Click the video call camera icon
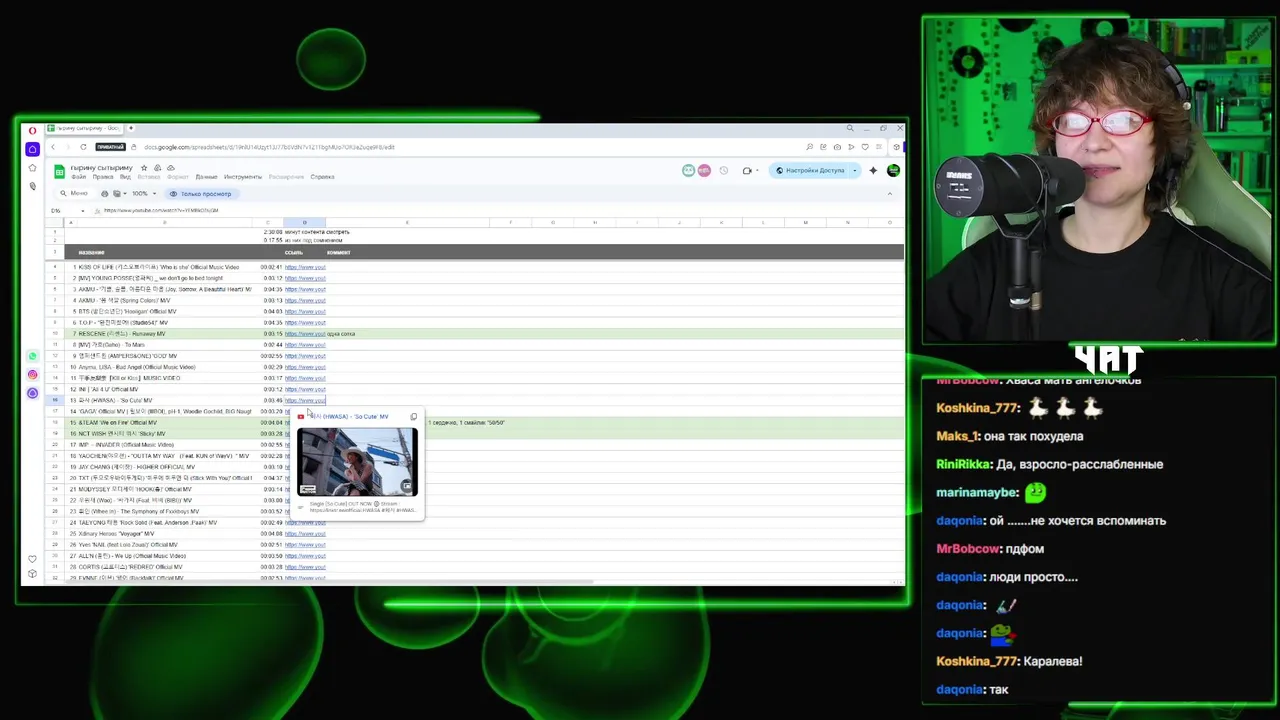Viewport: 1280px width, 720px height. pos(747,170)
